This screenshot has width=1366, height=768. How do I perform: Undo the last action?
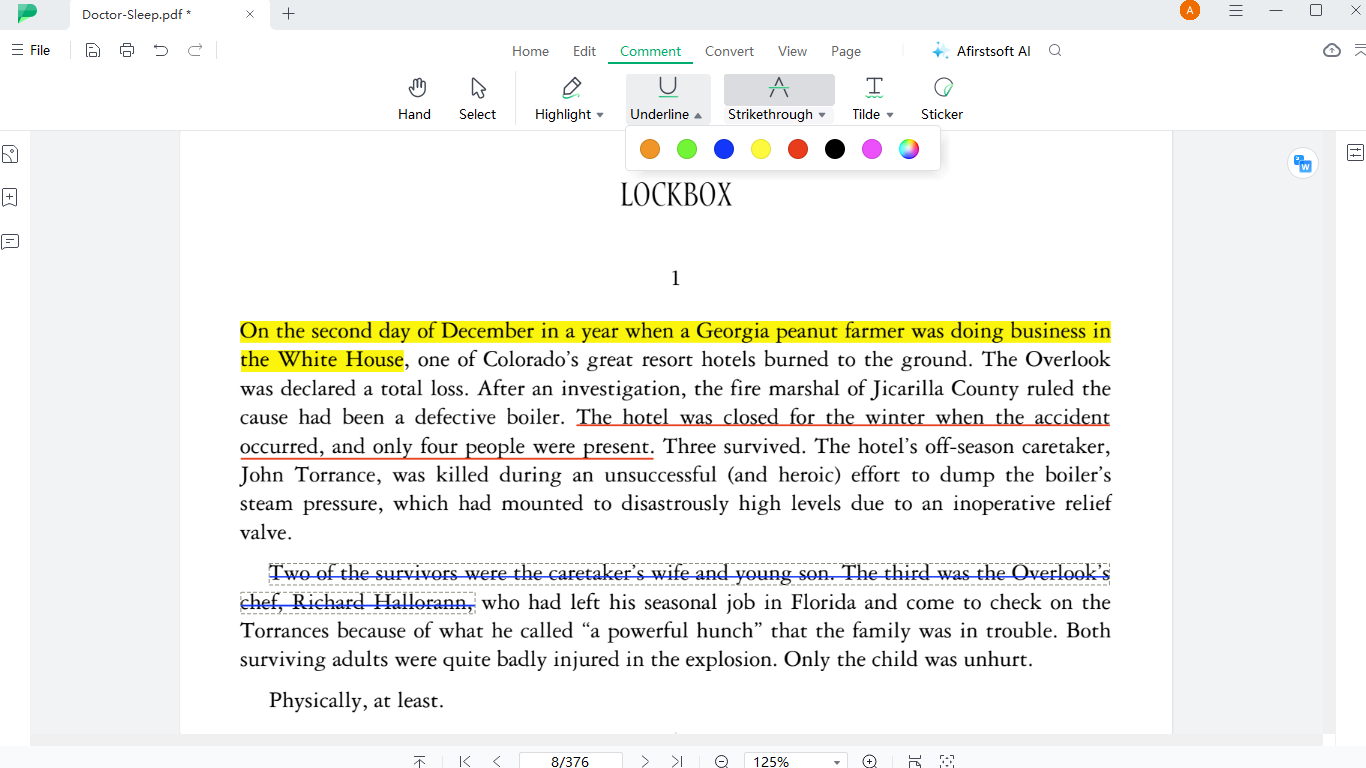[x=161, y=50]
